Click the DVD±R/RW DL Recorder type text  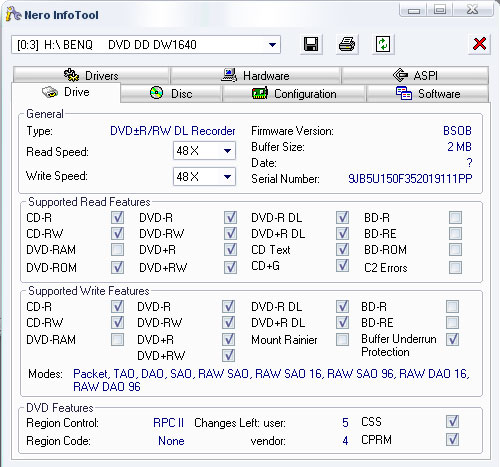[x=173, y=131]
